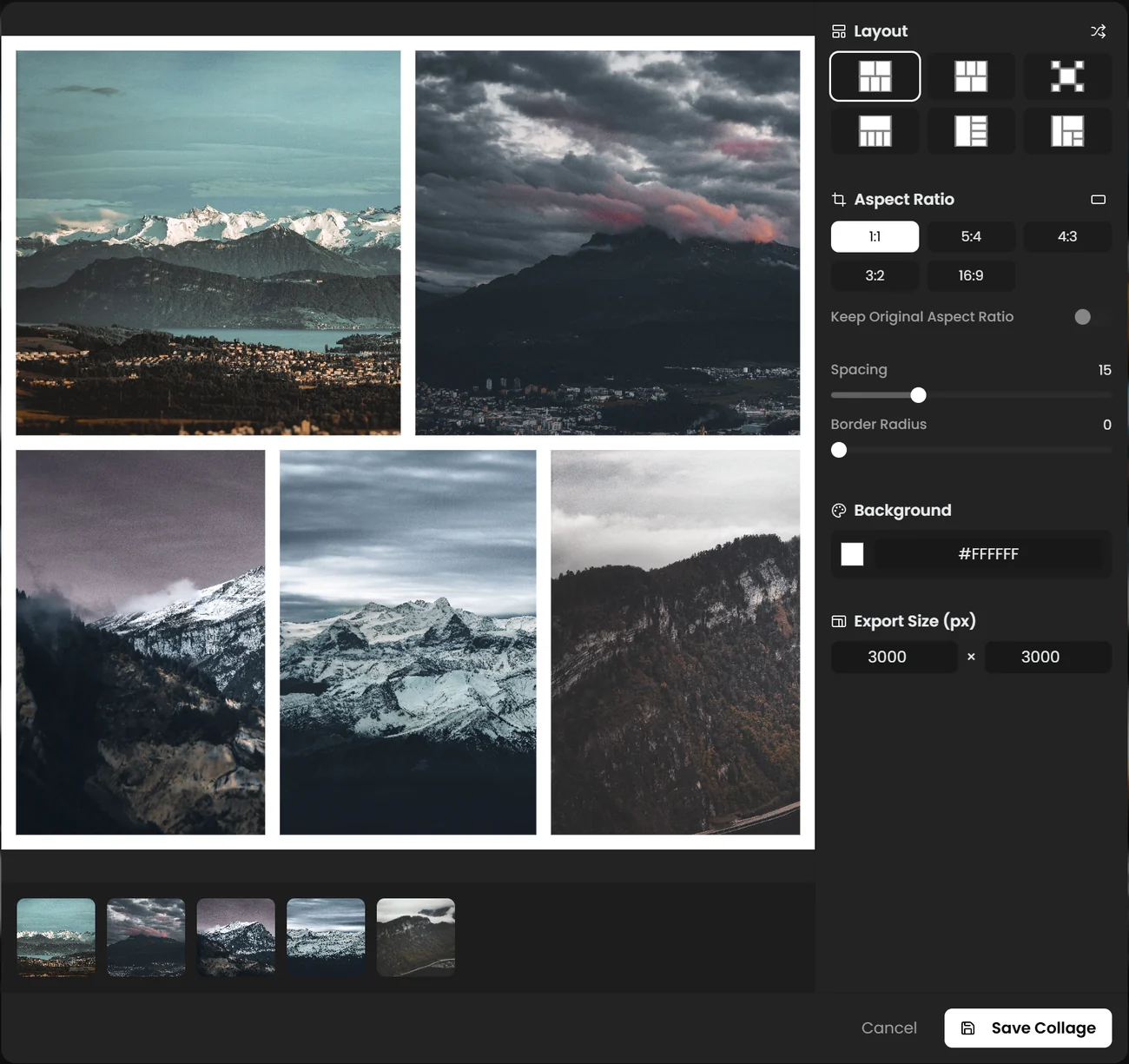1129x1064 pixels.
Task: Select the two-over-three grid layout
Action: click(x=875, y=76)
